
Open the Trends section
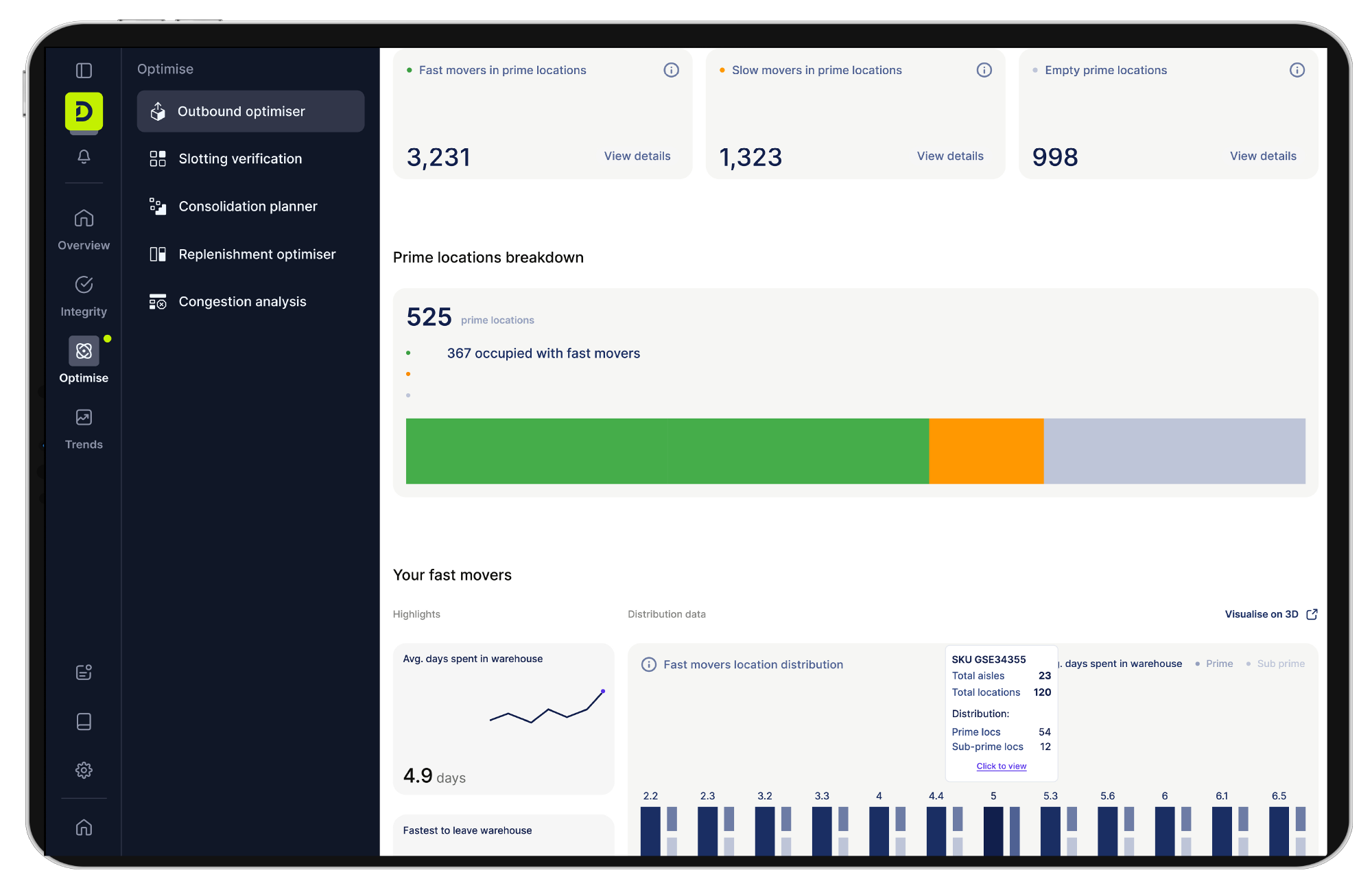point(84,429)
